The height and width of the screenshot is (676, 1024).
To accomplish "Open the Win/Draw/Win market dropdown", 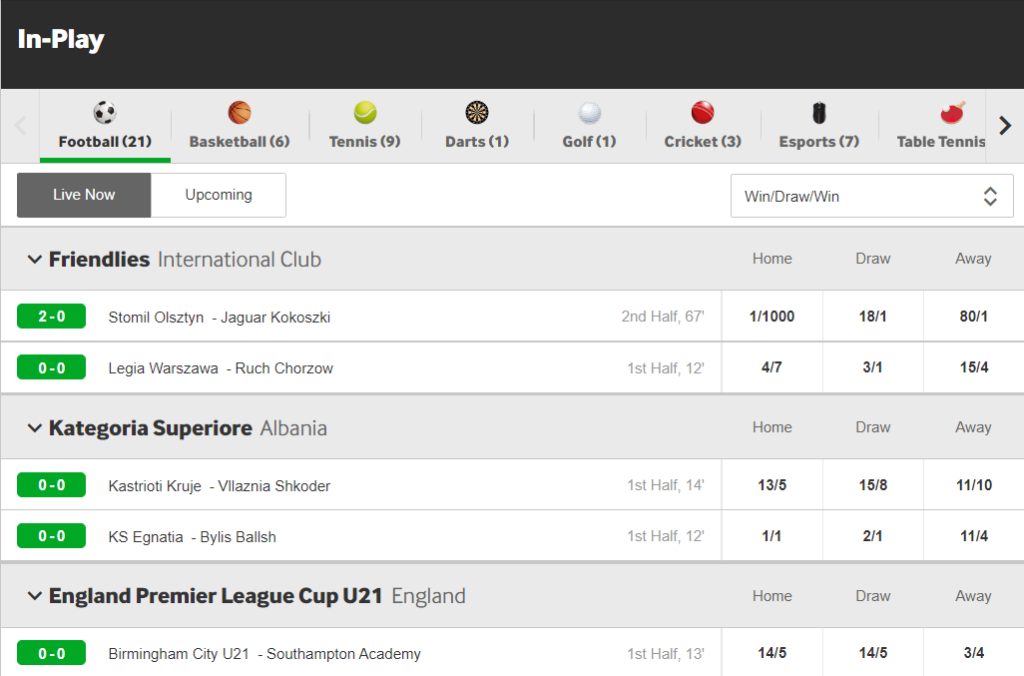I will tap(872, 196).
